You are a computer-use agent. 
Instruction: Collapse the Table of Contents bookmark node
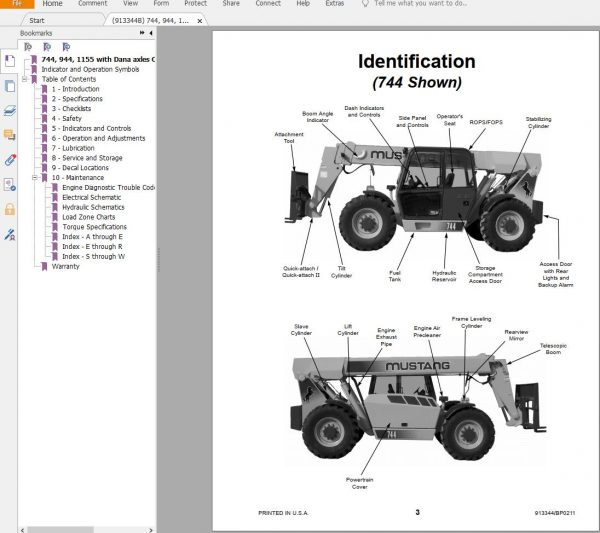coord(24,79)
